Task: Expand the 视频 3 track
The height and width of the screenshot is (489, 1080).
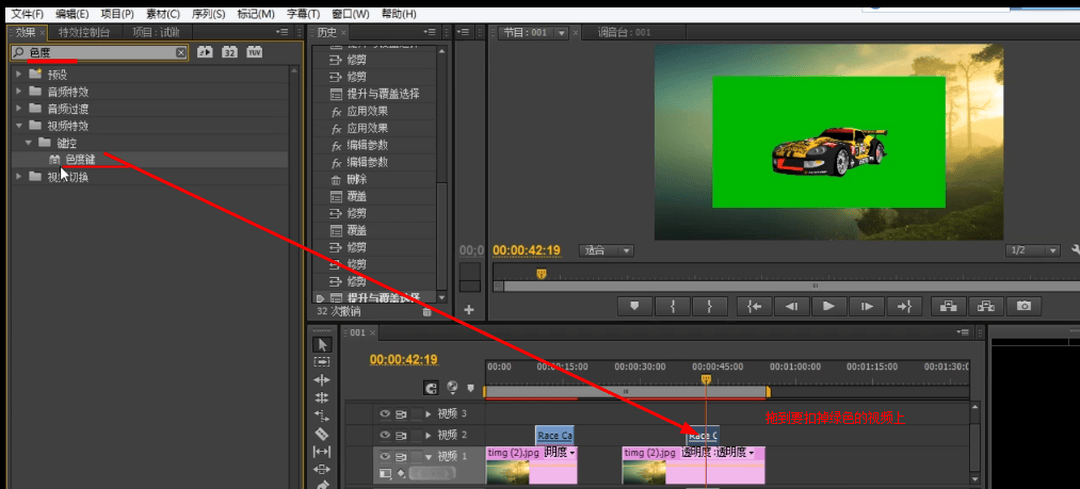Action: coord(429,415)
